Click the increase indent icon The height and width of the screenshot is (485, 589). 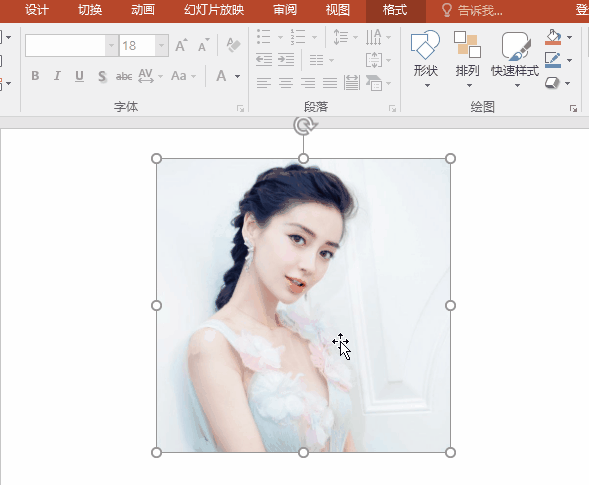pyautogui.click(x=286, y=60)
